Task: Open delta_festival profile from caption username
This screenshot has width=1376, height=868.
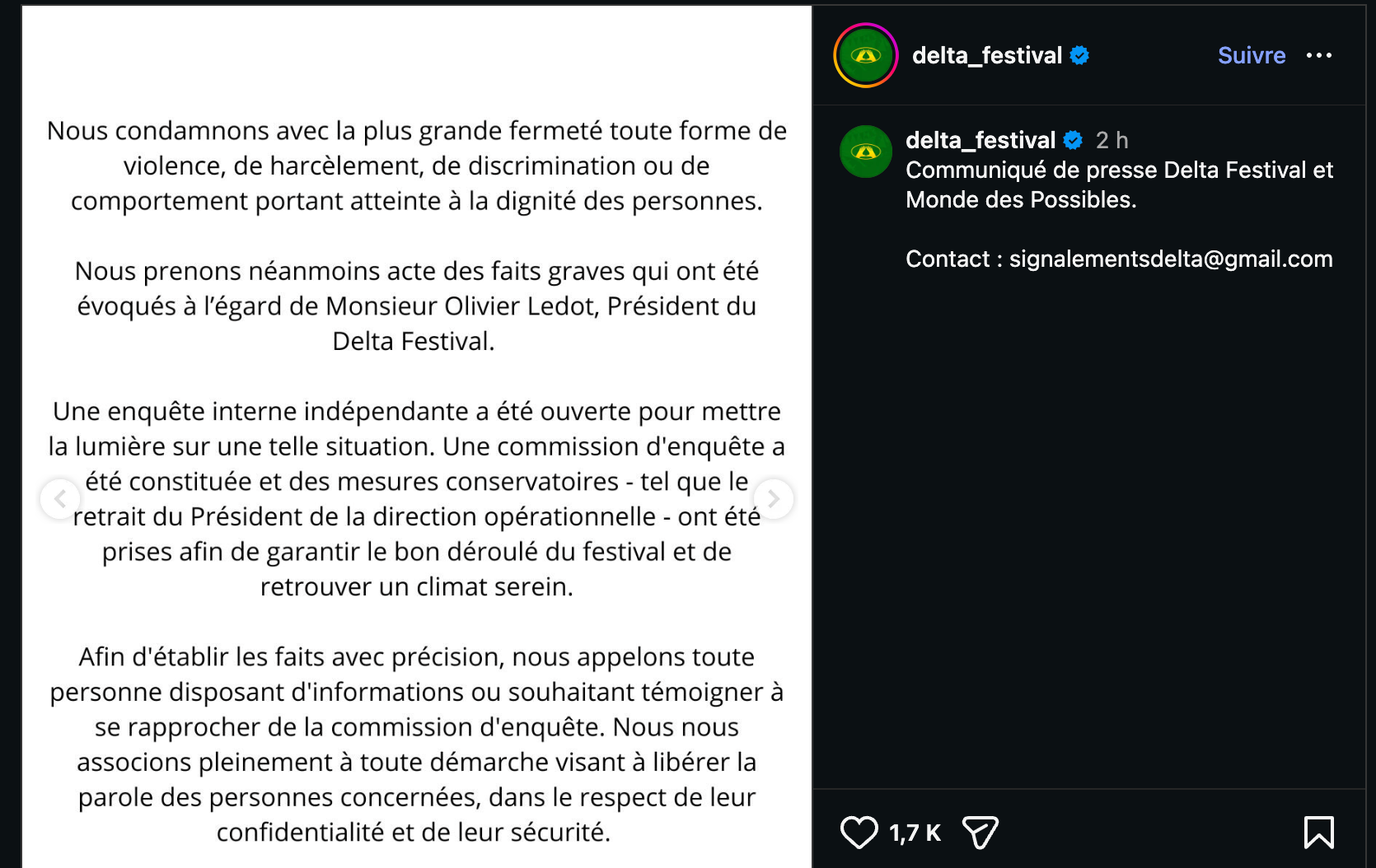Action: (x=981, y=140)
